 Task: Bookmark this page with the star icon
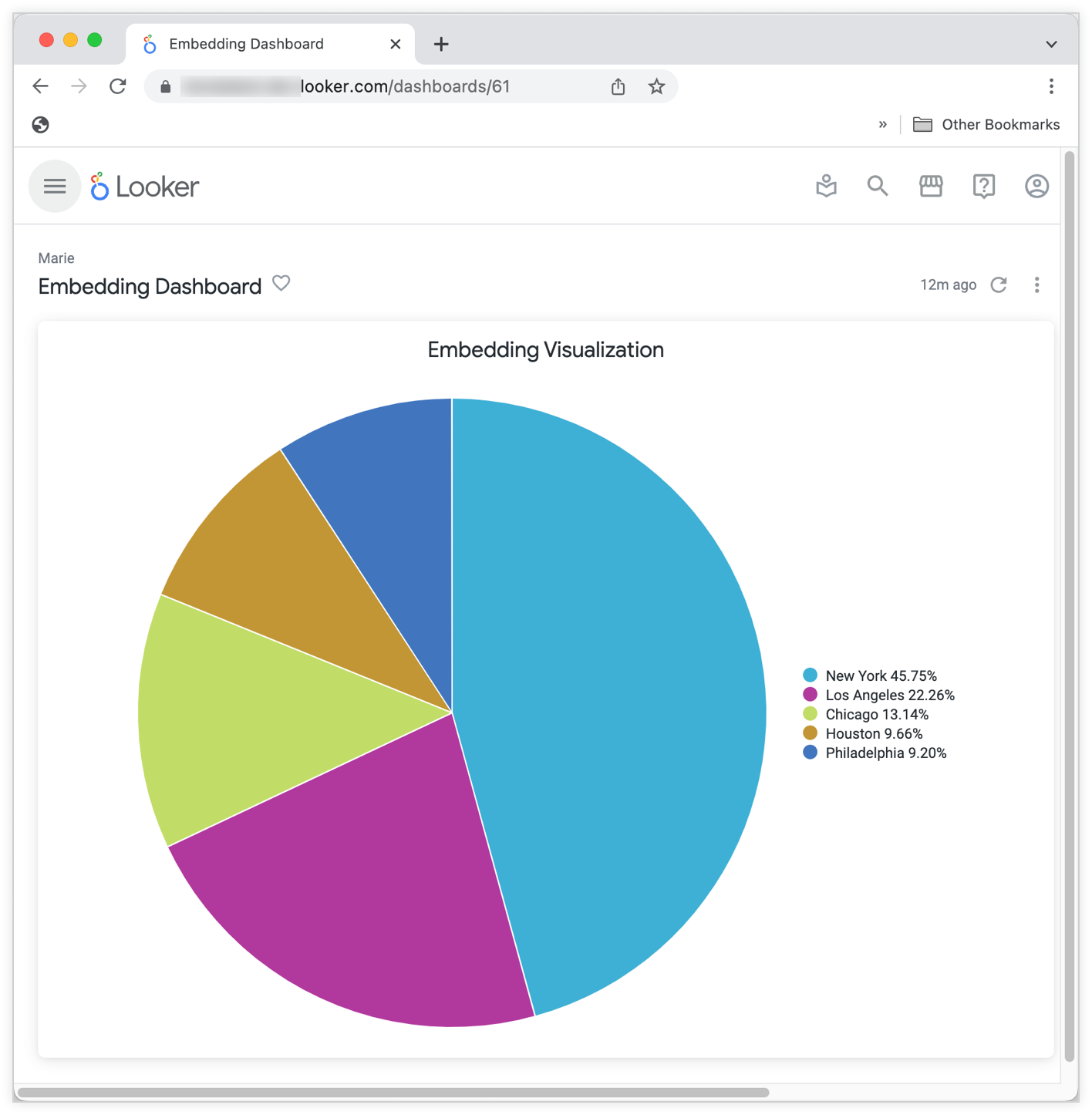tap(656, 86)
